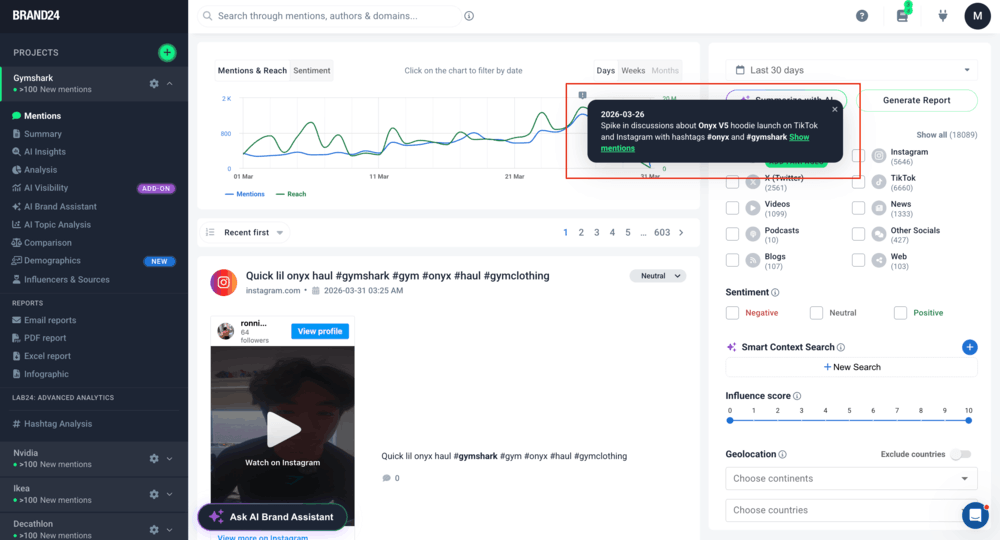
Task: Open the notifications news icon
Action: click(x=902, y=16)
